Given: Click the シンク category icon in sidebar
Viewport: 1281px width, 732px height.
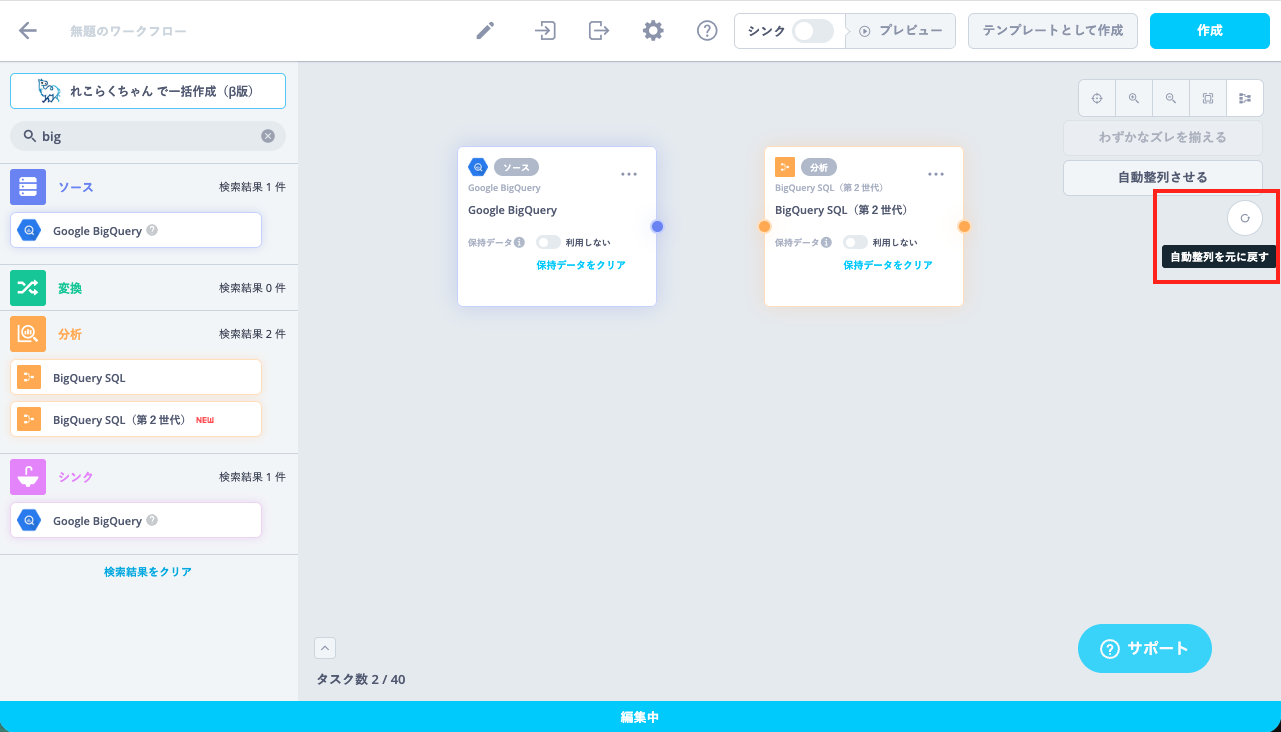Looking at the screenshot, I should pos(28,477).
